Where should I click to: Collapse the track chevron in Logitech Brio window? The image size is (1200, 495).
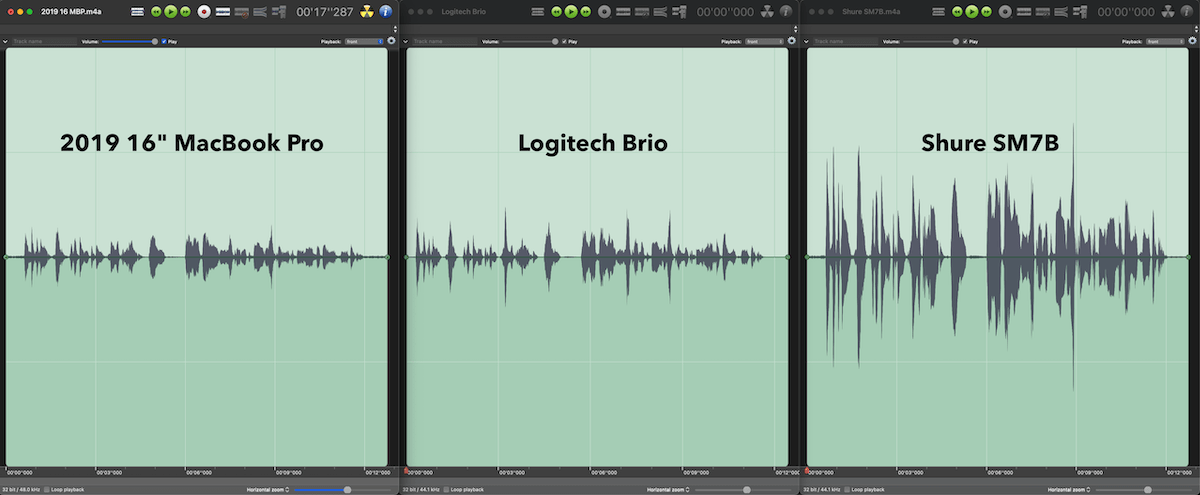pos(405,42)
